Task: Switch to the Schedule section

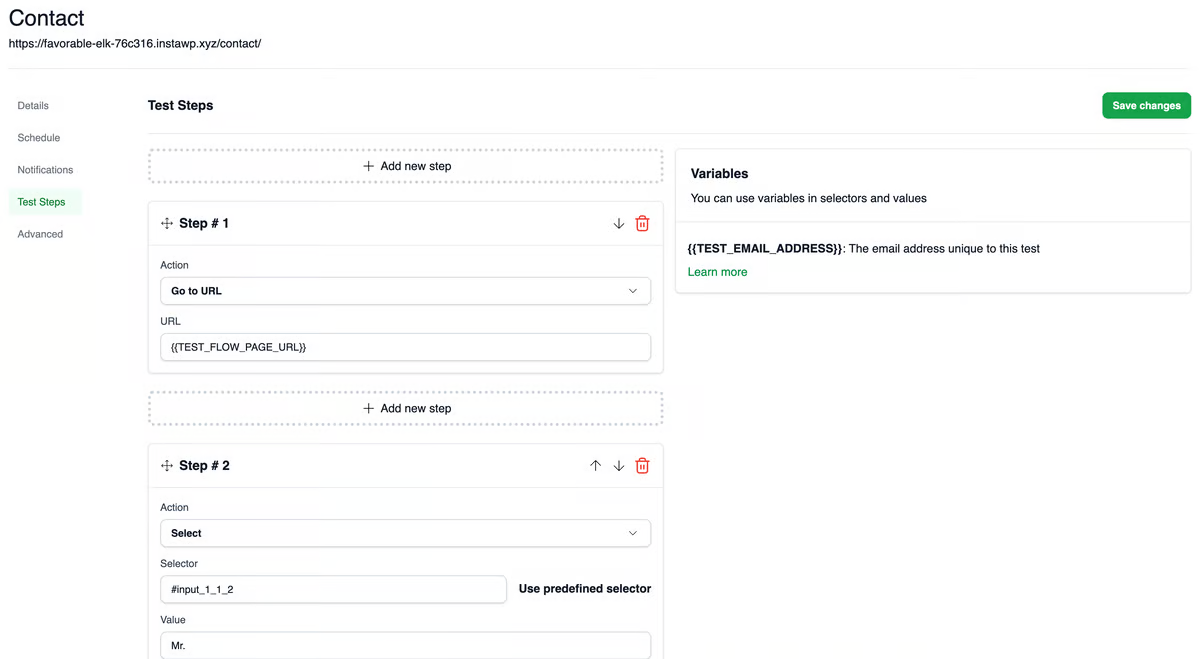Action: pos(38,137)
